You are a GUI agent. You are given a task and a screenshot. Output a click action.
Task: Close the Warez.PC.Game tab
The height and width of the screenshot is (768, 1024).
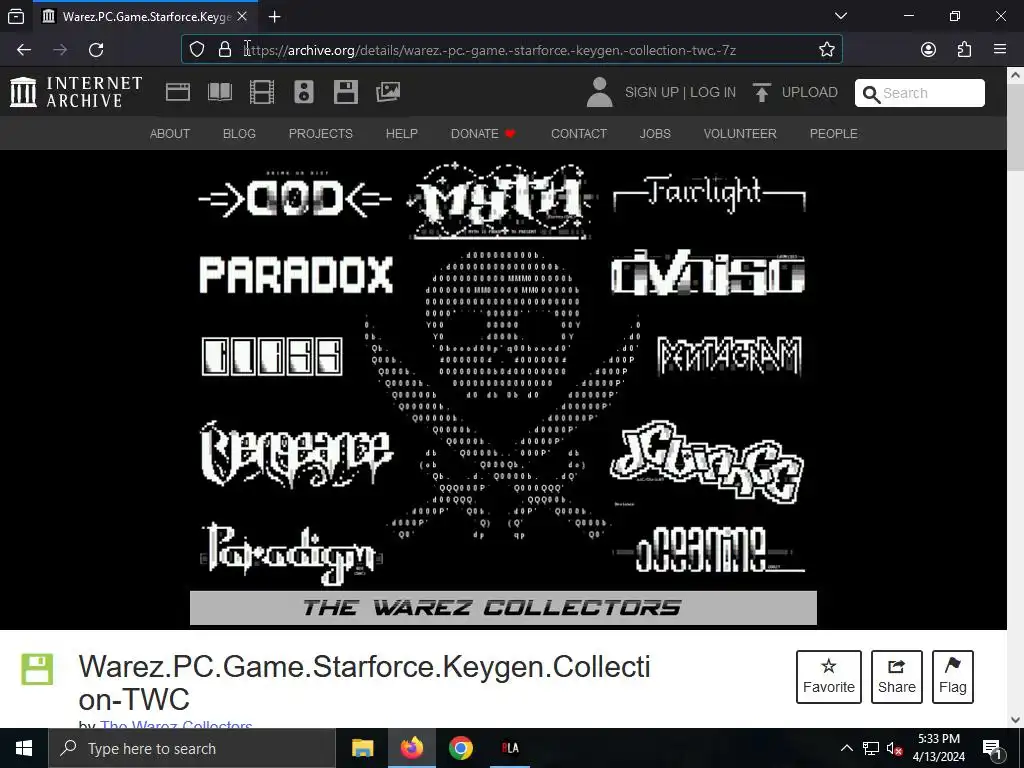(x=242, y=16)
